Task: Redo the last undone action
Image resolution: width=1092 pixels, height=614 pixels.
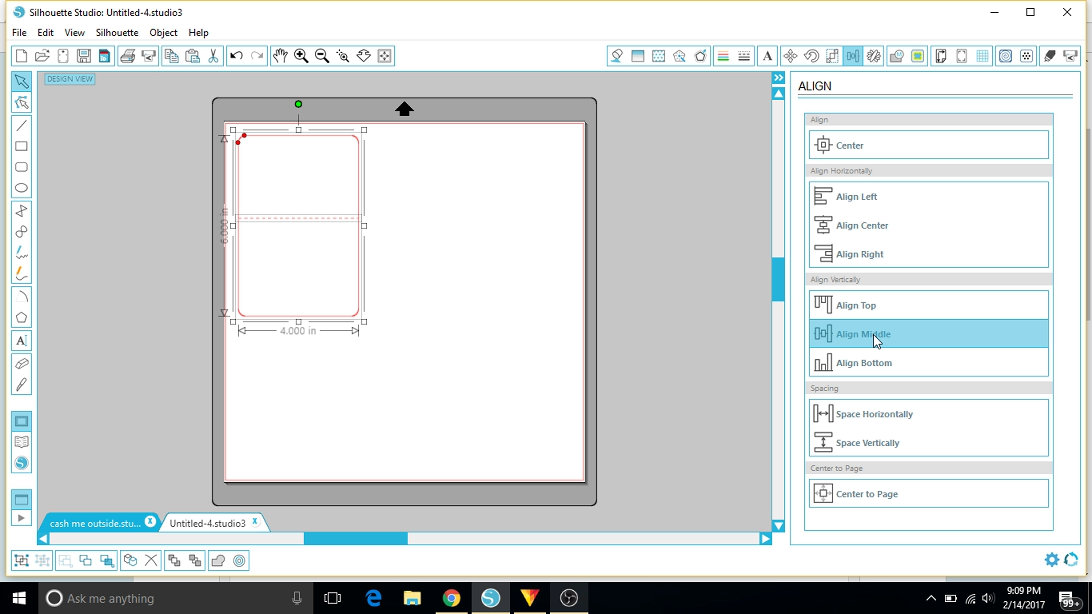Action: pyautogui.click(x=257, y=56)
